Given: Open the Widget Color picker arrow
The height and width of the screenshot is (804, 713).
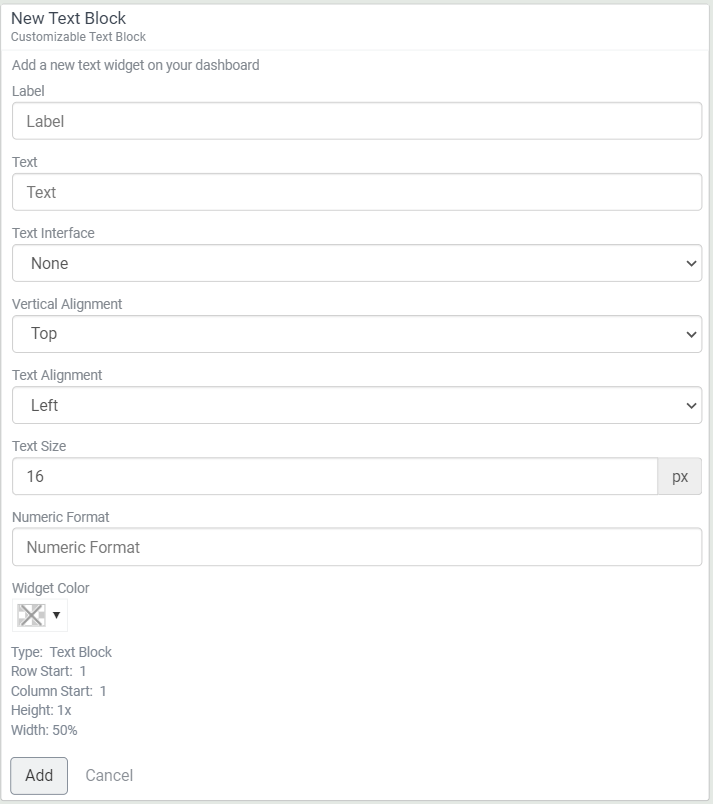Looking at the screenshot, I should pos(56,615).
